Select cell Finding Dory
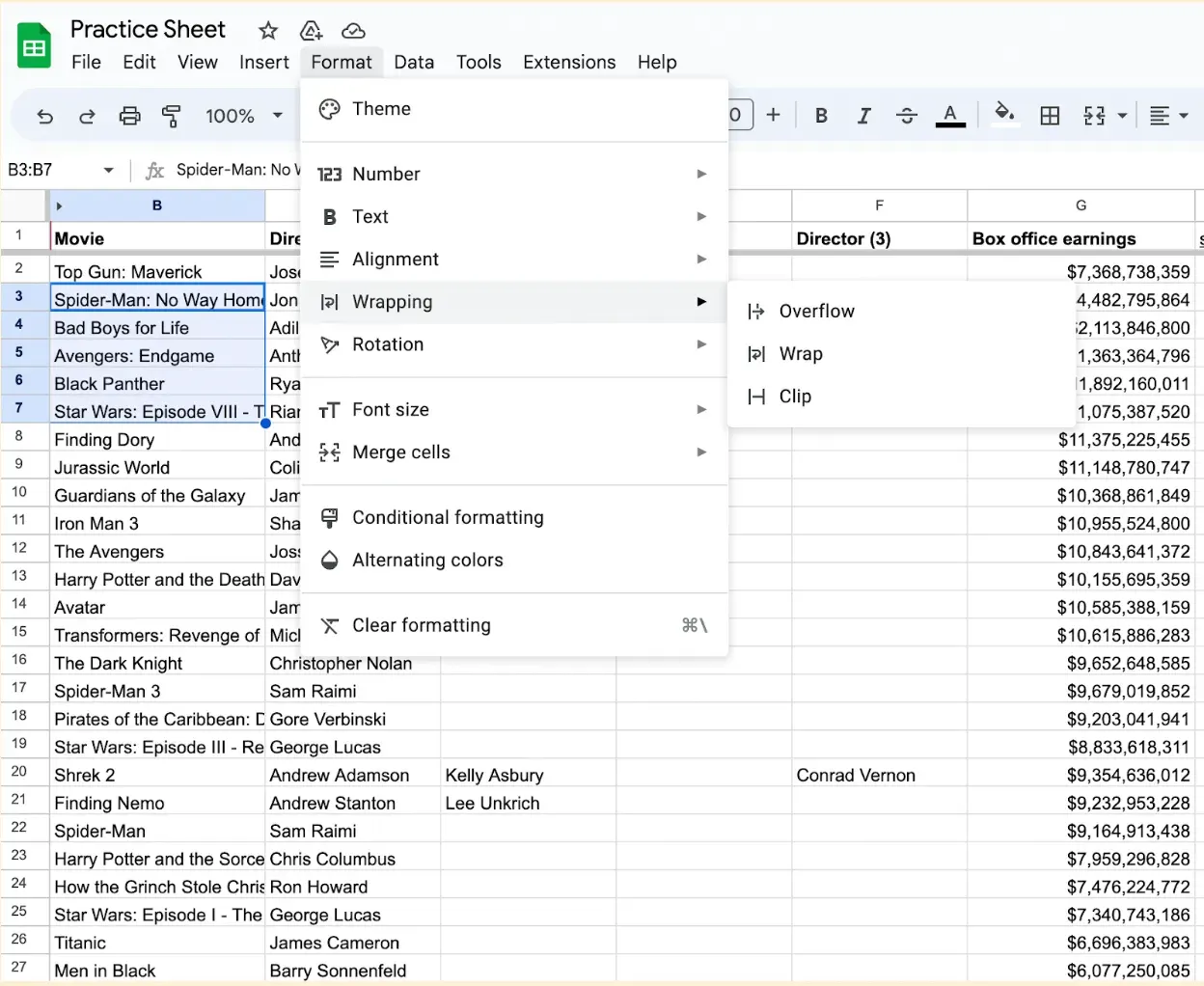Viewport: 1204px width, 986px height. pos(157,440)
